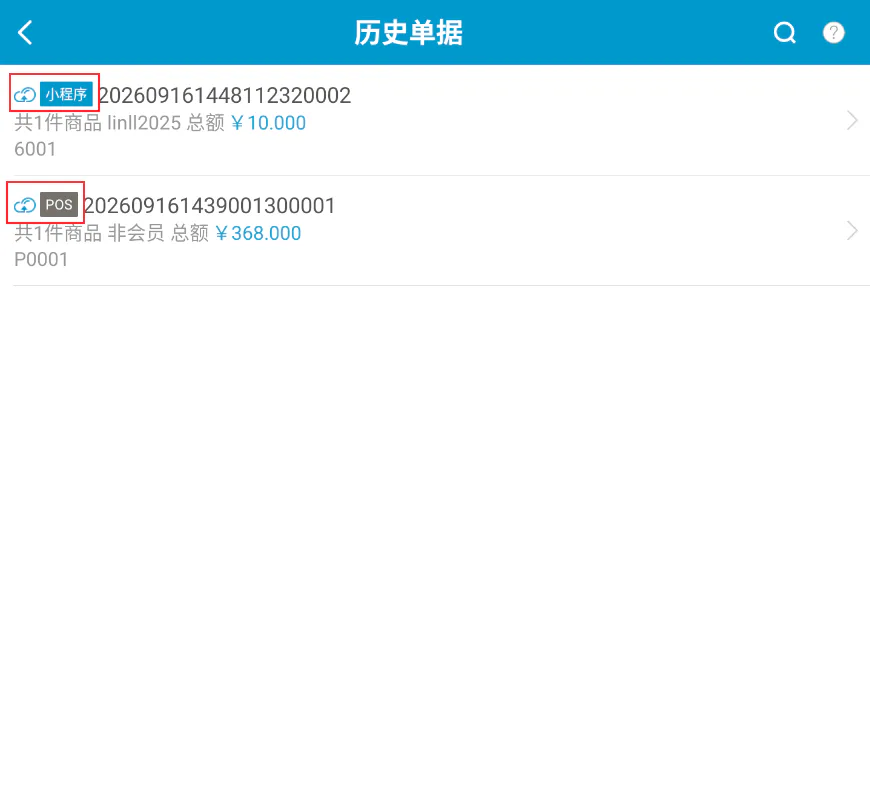
Task: Open order number 20260916144811232​0002
Action: pyautogui.click(x=225, y=95)
